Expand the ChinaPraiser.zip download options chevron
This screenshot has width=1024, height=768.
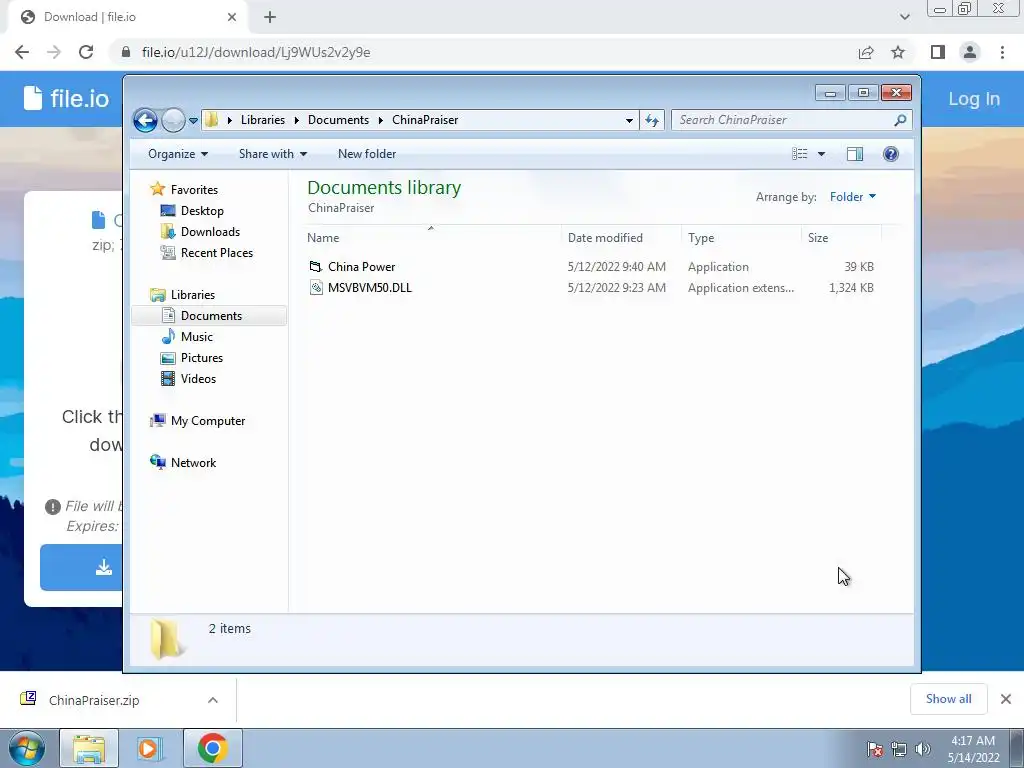point(213,700)
